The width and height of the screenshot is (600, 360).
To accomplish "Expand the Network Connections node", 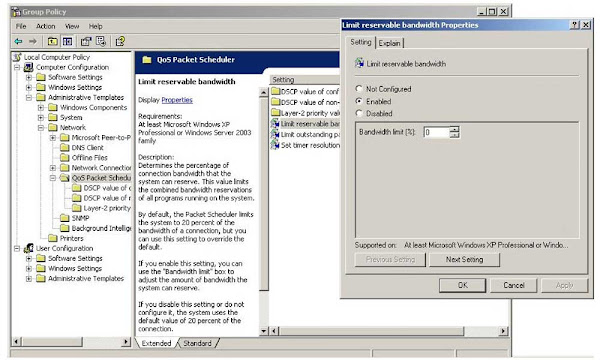I will tap(53, 168).
